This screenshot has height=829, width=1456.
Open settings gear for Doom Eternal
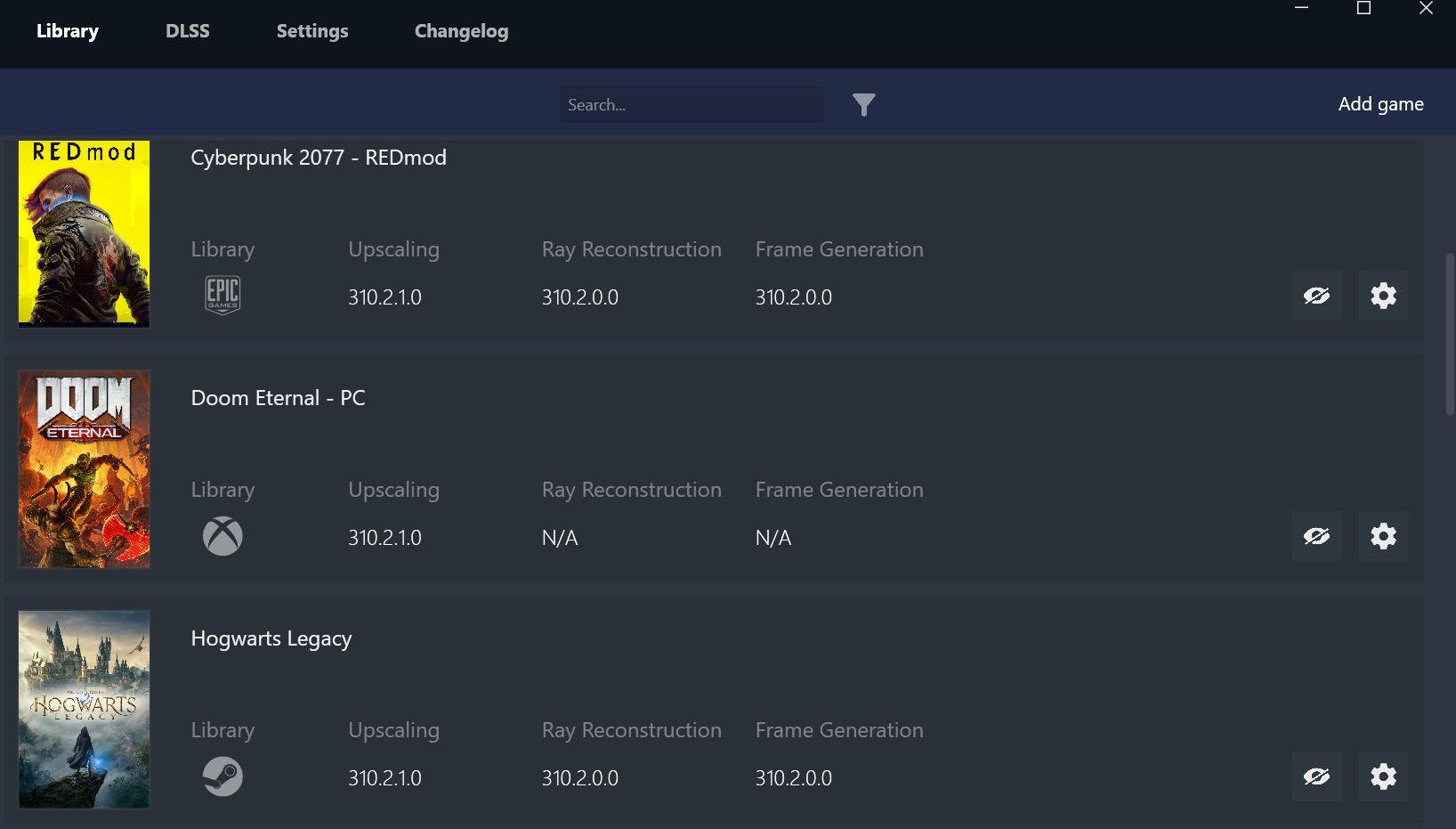click(1383, 536)
